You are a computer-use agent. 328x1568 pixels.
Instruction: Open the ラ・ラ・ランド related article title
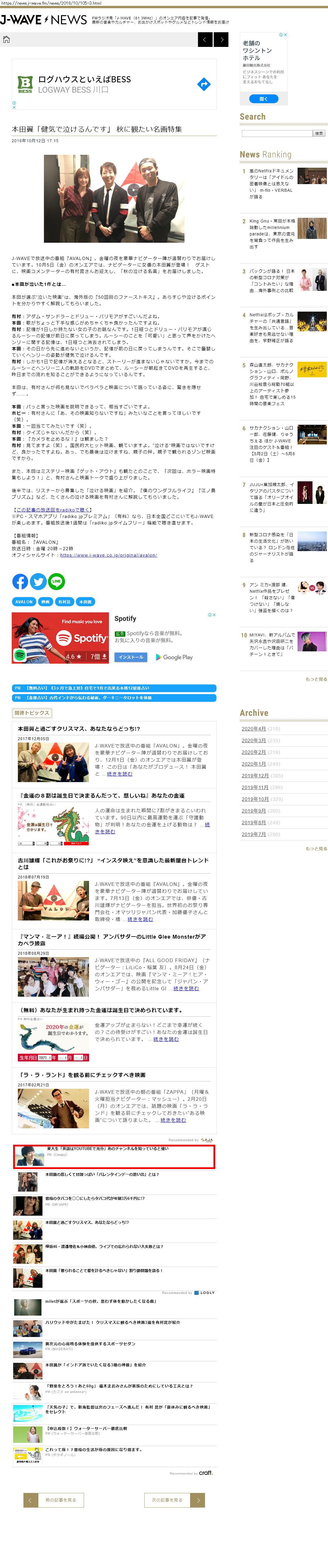point(81,1074)
